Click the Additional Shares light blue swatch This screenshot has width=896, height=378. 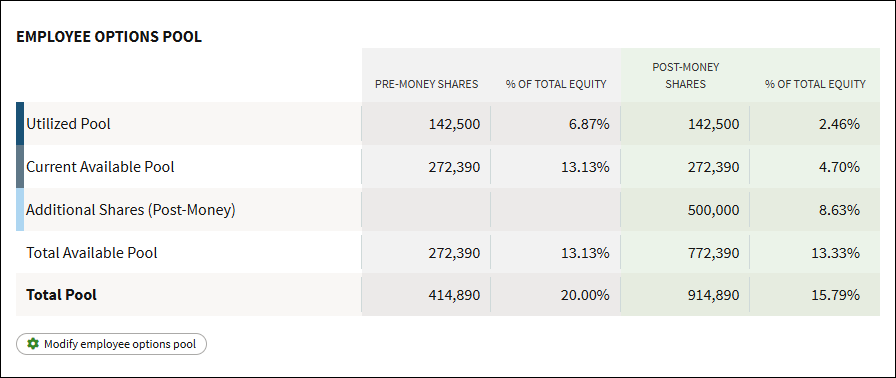coord(20,209)
